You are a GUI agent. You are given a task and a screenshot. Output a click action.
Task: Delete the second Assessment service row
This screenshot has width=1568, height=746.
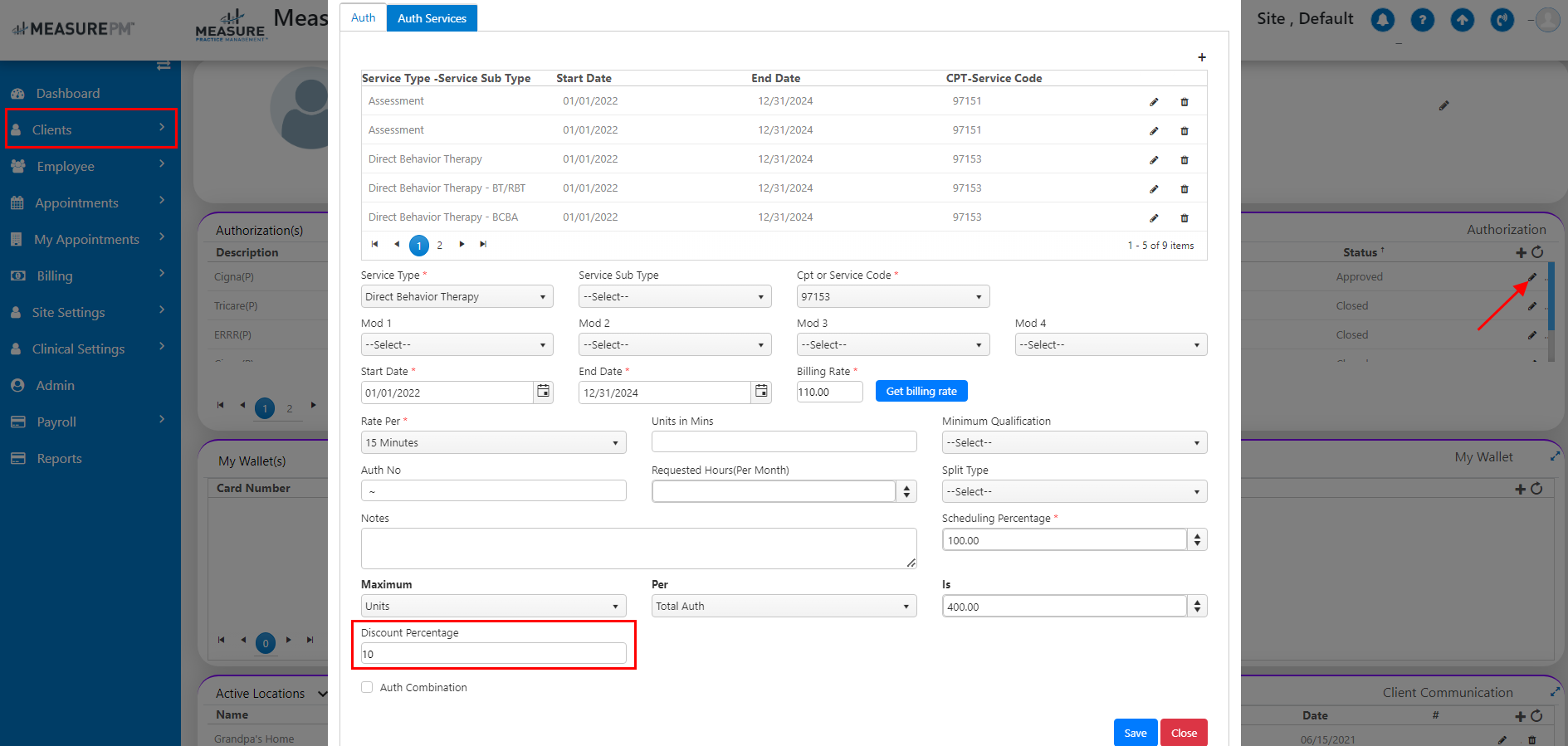coord(1185,131)
